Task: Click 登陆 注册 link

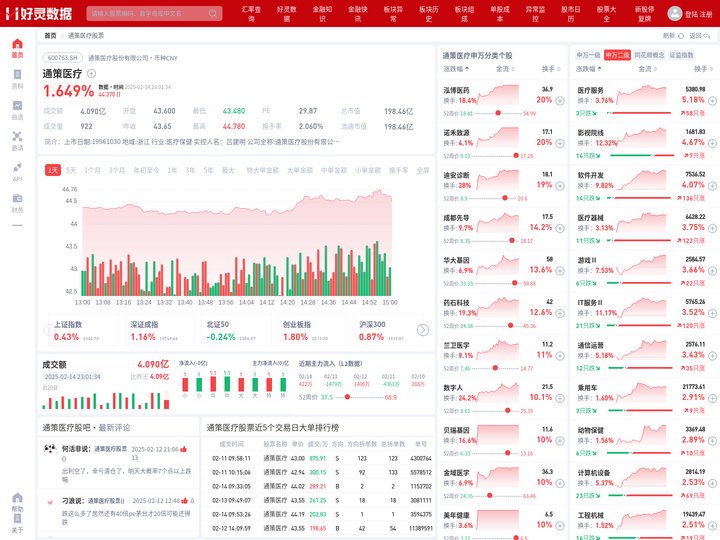Action: 698,14
